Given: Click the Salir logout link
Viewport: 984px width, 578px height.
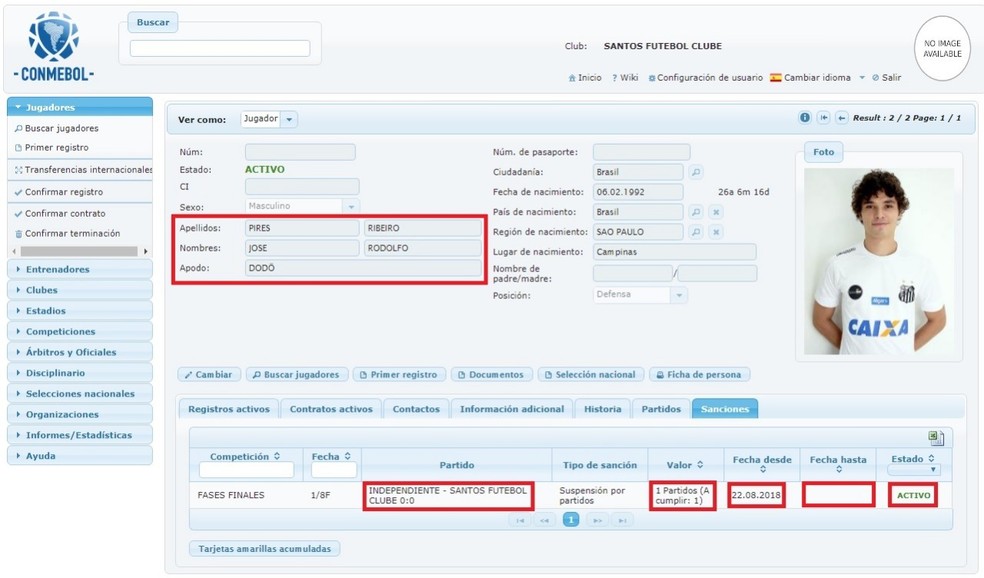Looking at the screenshot, I should click(x=890, y=77).
